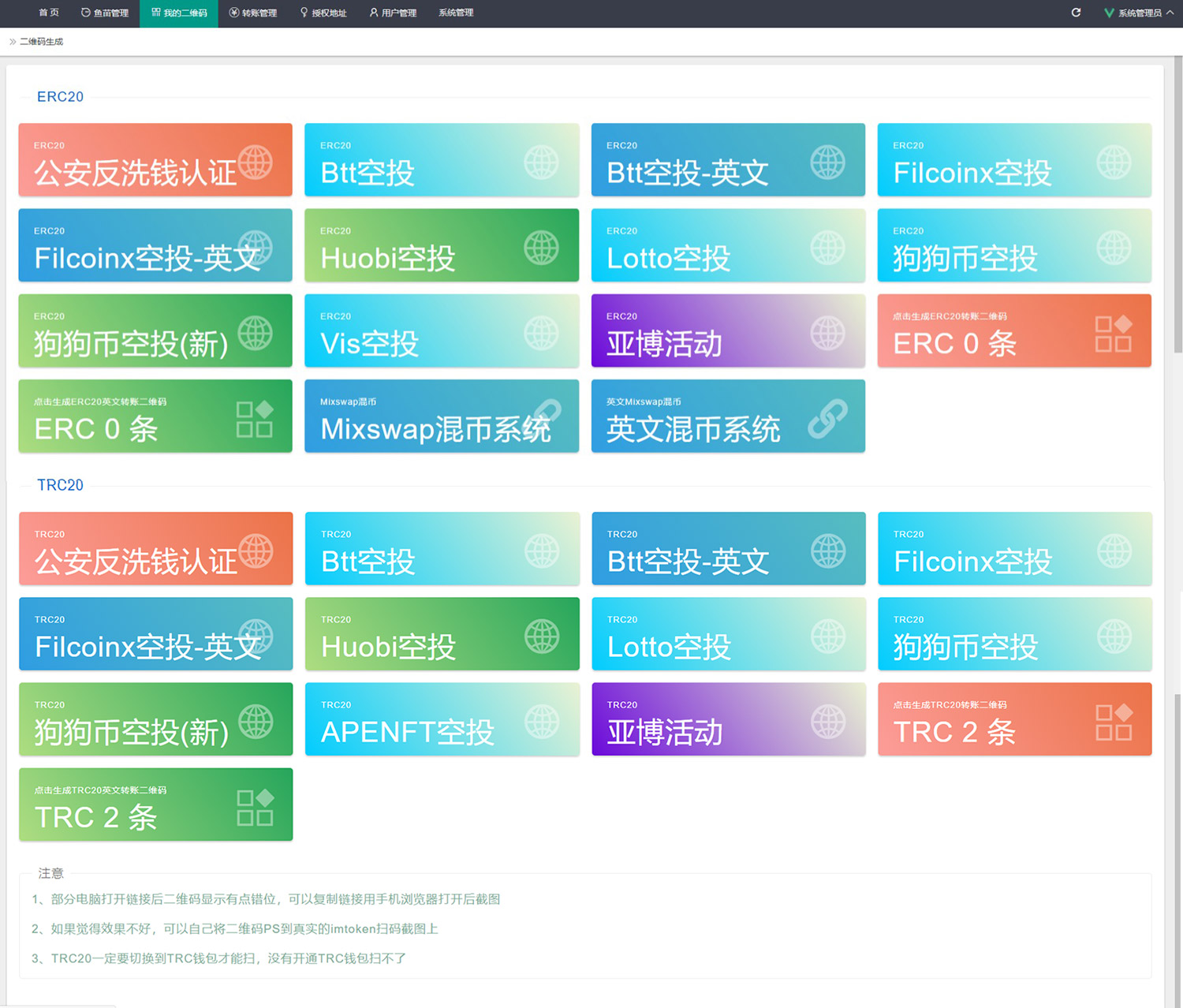This screenshot has height=1008, width=1183.
Task: Open the 鱼苗管理 menu
Action: click(x=105, y=13)
